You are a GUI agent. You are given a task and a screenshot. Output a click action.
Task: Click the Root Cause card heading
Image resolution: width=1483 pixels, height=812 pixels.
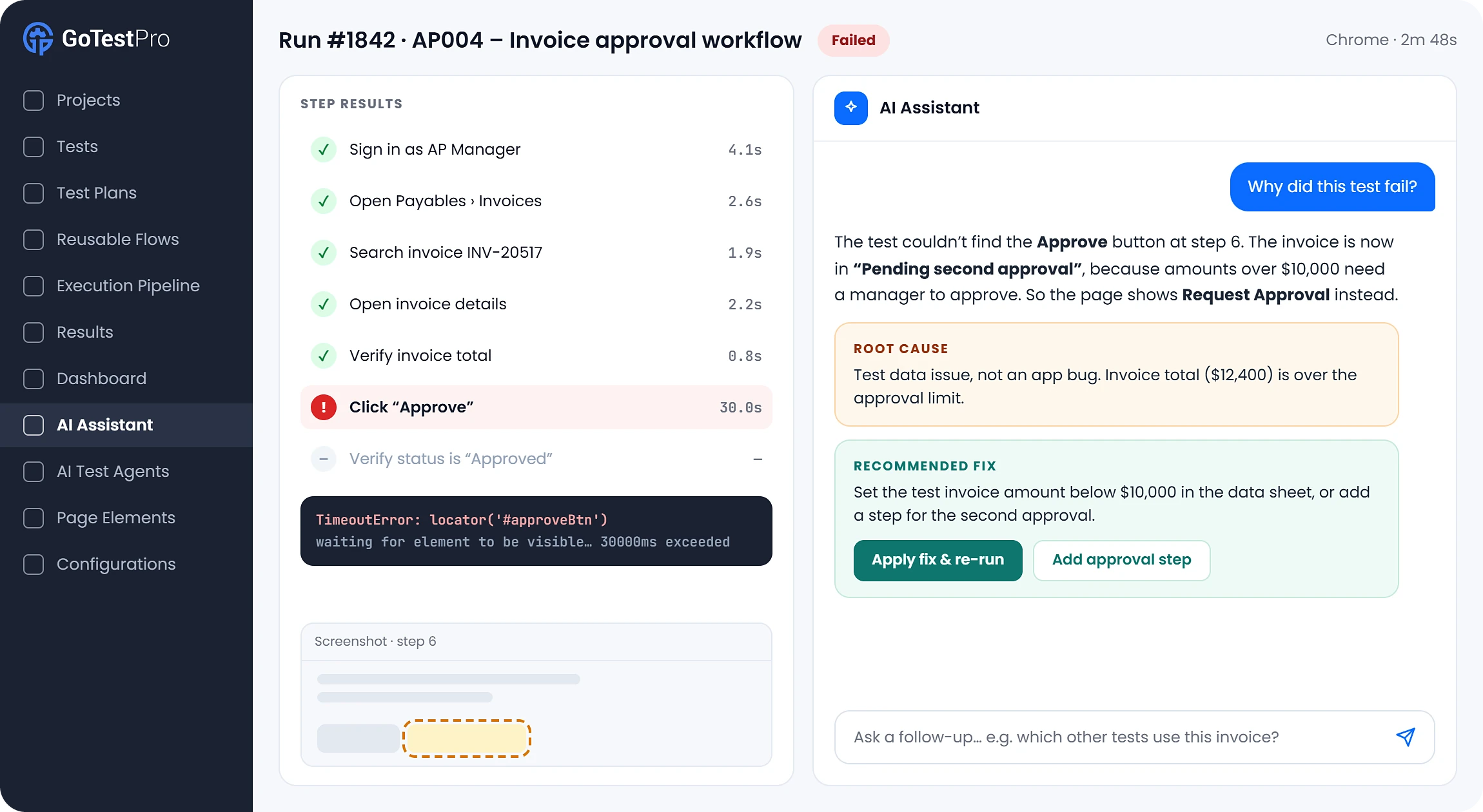(900, 349)
